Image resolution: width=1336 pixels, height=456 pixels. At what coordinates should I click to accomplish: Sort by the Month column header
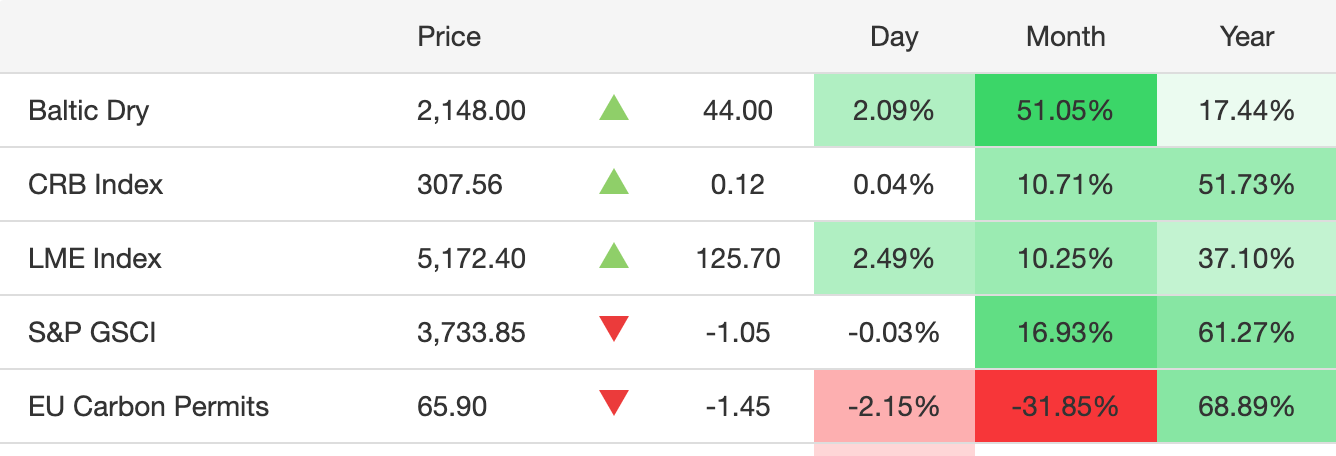(x=1065, y=37)
